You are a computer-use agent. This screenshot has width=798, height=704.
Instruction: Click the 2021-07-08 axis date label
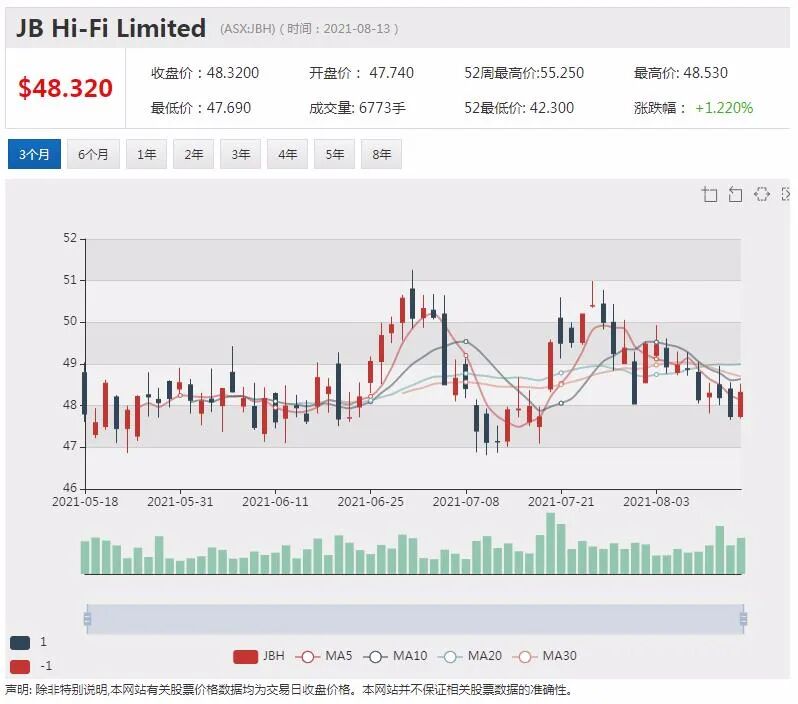[x=466, y=502]
